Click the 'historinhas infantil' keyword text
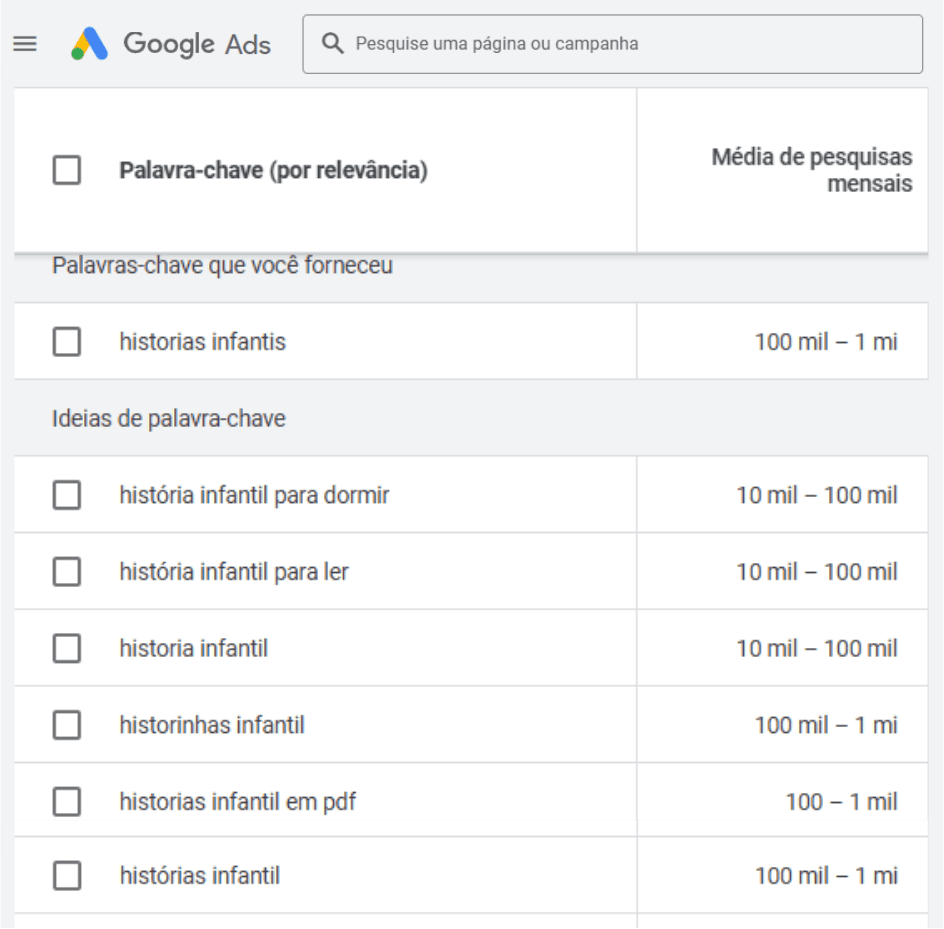944x929 pixels. click(x=212, y=725)
